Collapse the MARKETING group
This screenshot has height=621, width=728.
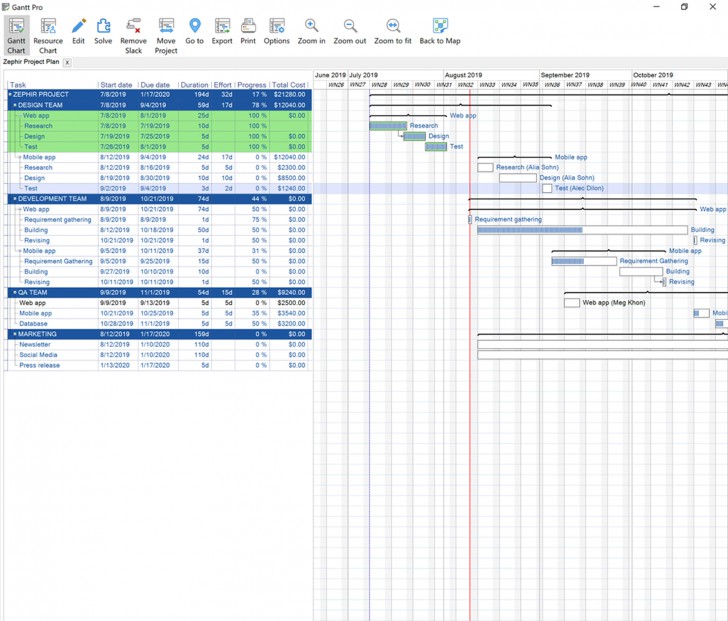(x=15, y=334)
